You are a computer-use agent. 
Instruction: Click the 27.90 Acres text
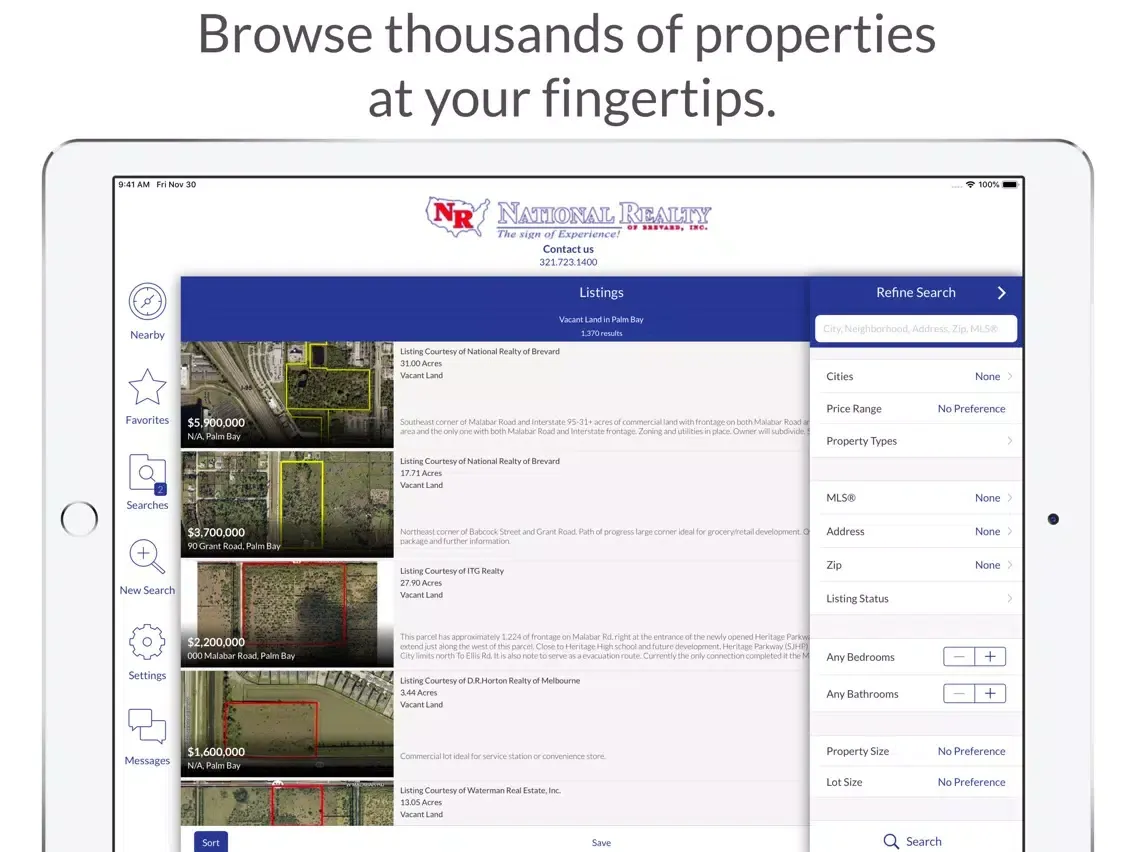coord(421,582)
